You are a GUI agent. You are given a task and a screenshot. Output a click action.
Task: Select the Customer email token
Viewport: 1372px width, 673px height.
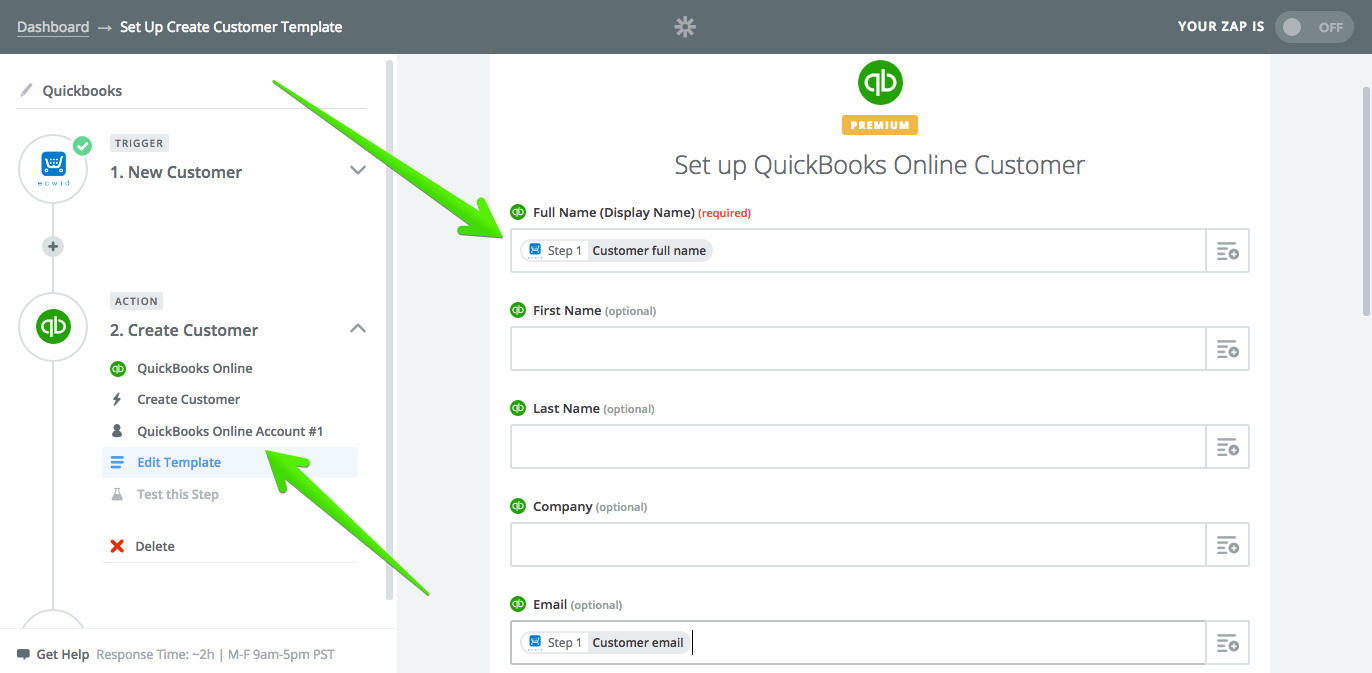(x=606, y=643)
